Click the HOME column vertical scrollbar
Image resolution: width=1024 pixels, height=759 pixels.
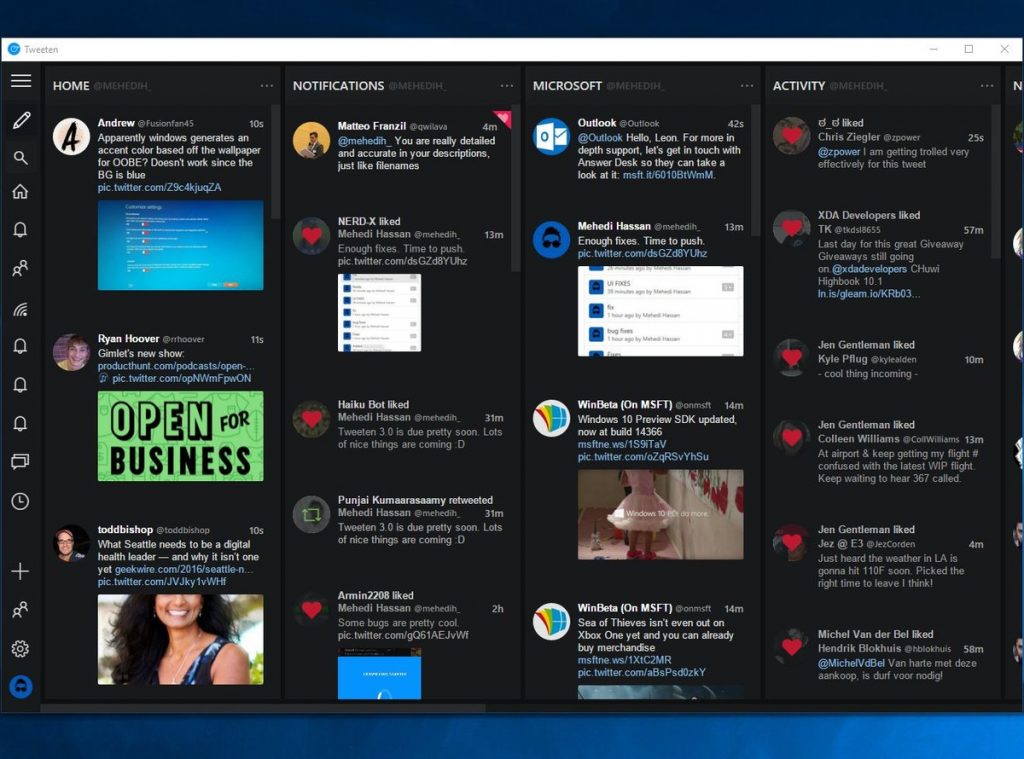(276, 162)
